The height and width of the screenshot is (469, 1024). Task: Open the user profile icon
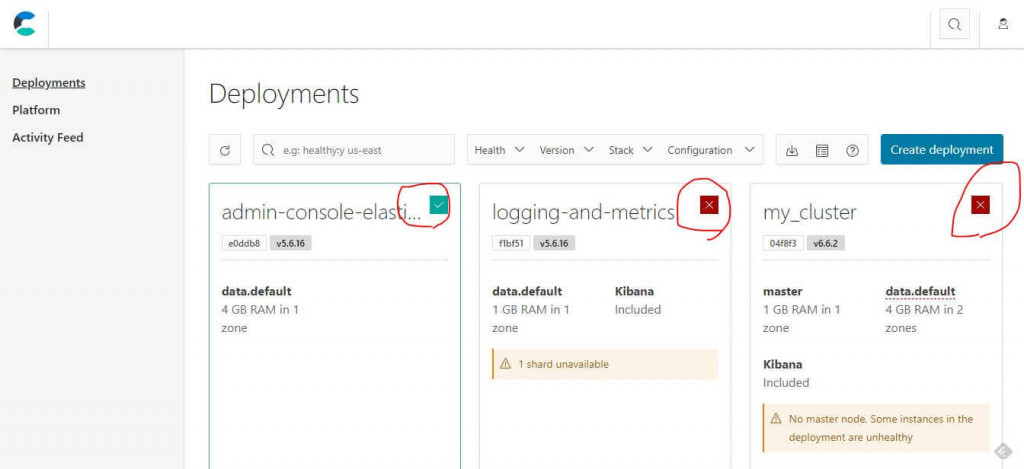click(x=1003, y=24)
